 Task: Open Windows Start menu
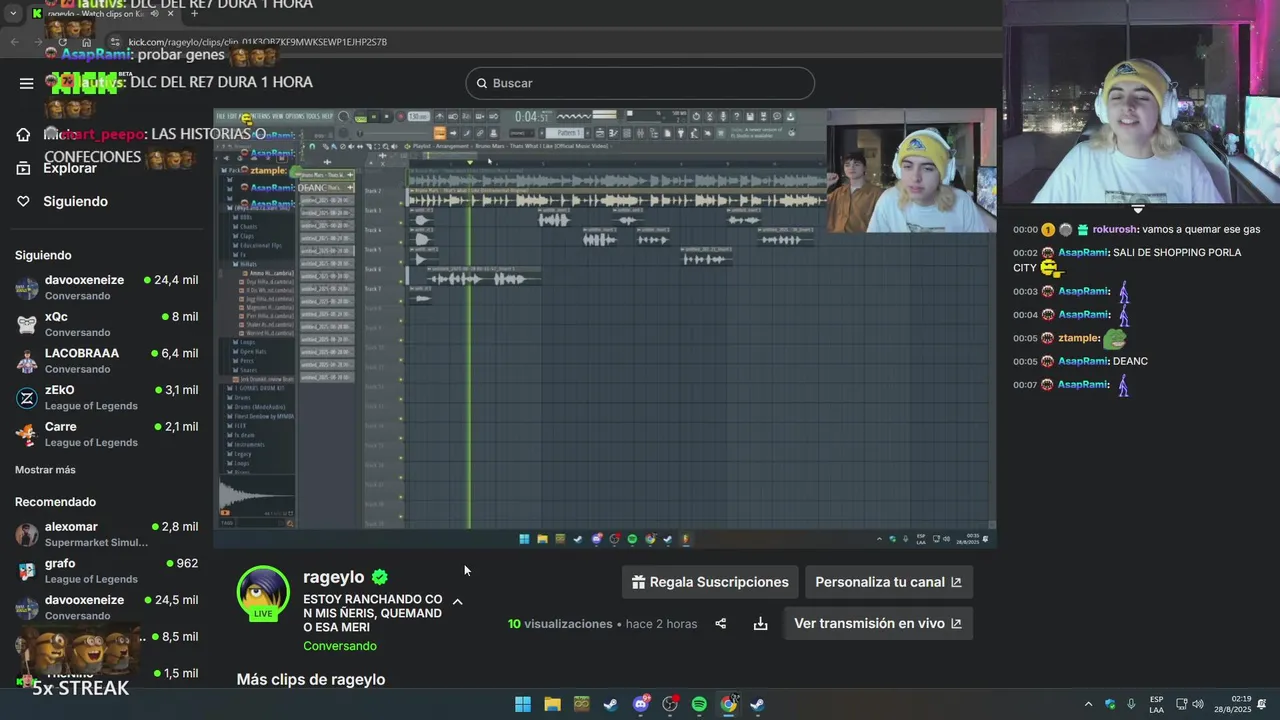523,704
